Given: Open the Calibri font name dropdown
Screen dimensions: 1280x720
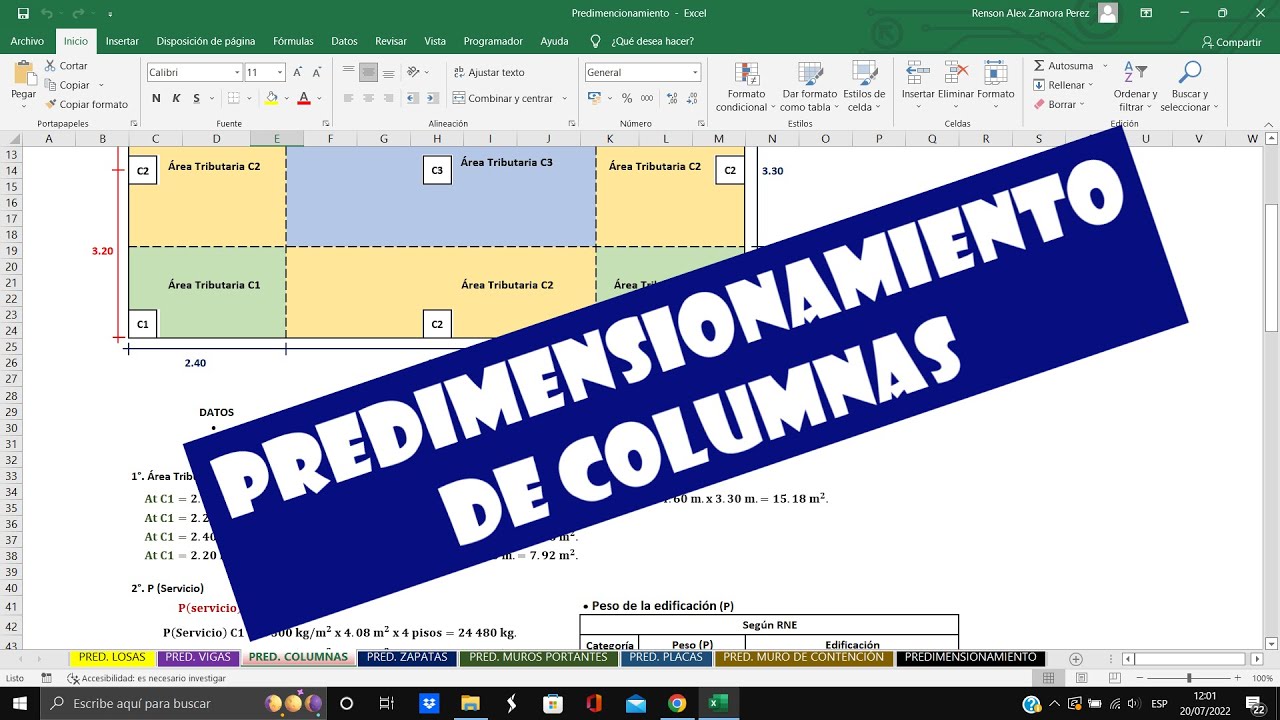Looking at the screenshot, I should 237,72.
